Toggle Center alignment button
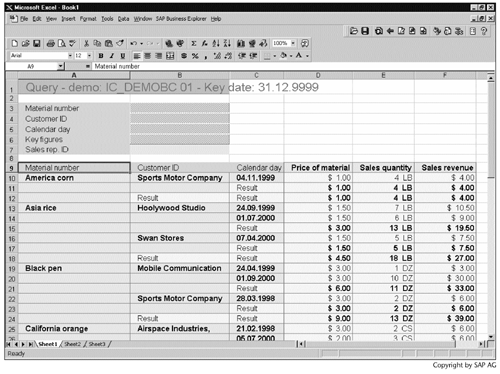 tap(148, 56)
